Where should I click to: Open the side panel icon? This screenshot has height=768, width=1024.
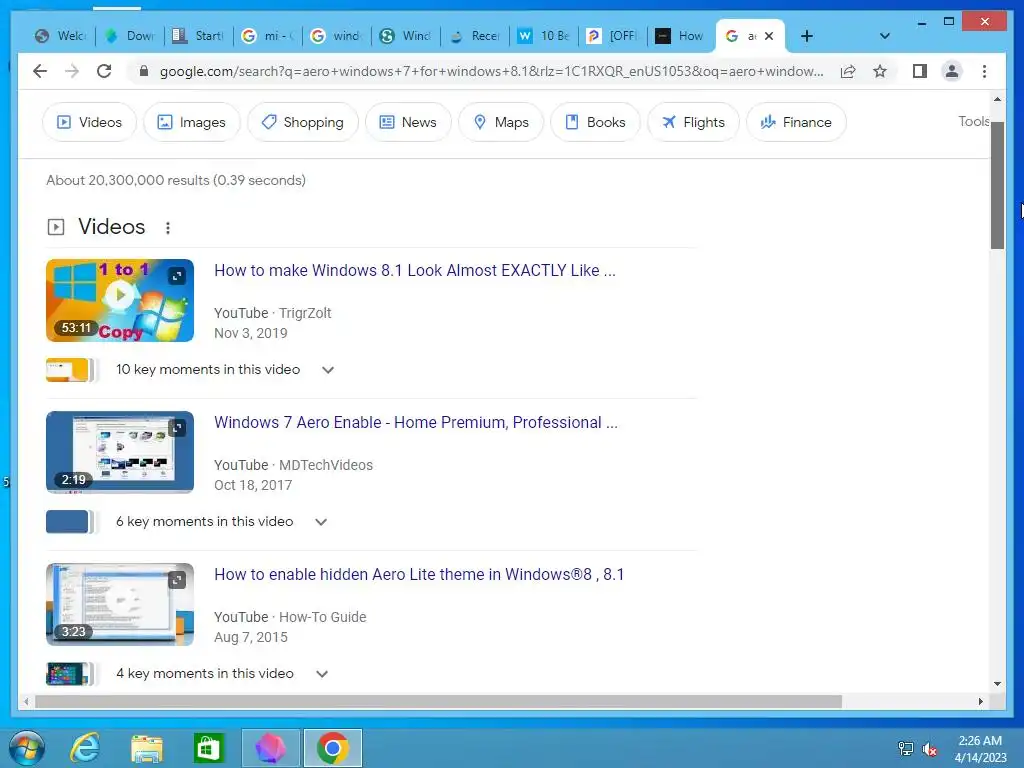(x=920, y=71)
